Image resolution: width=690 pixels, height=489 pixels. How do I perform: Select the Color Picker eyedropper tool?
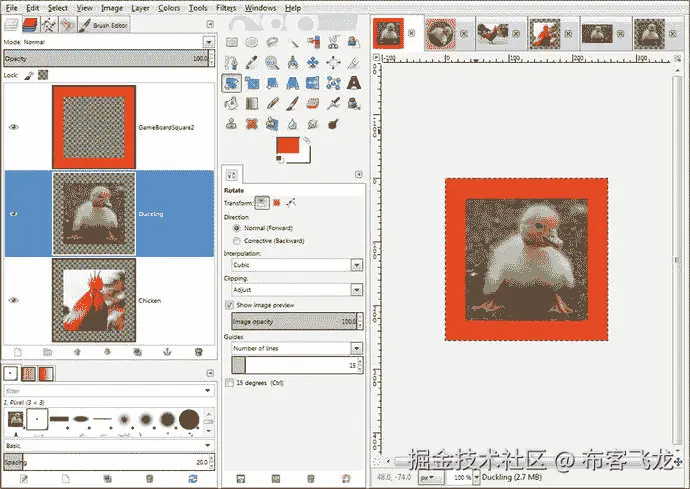(x=252, y=63)
